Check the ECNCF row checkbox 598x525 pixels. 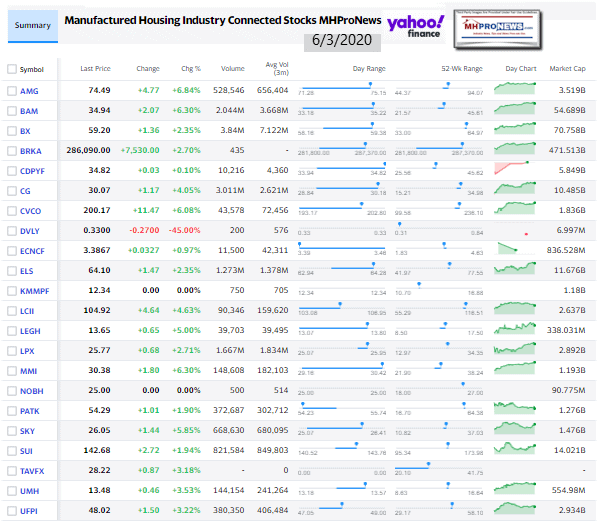coord(12,251)
